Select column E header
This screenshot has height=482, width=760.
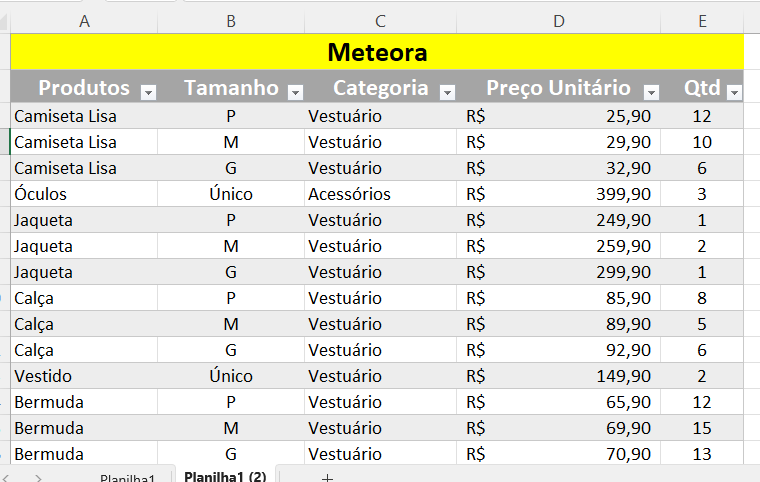(x=702, y=21)
